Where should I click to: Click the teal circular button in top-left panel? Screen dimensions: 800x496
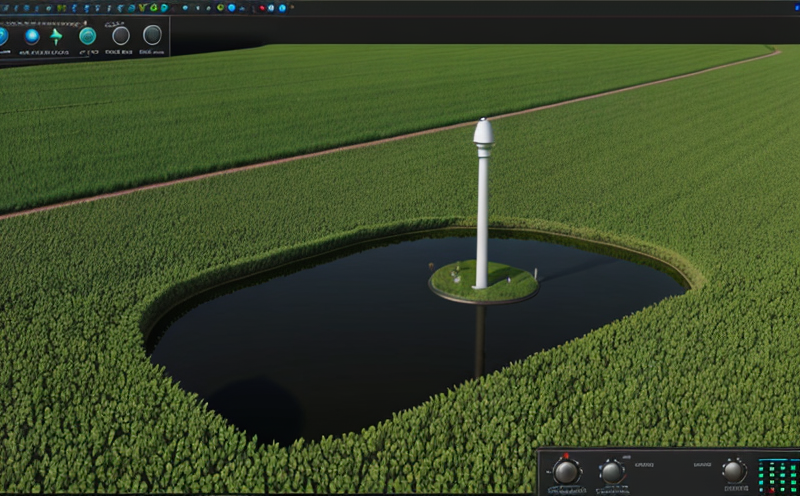pyautogui.click(x=88, y=36)
